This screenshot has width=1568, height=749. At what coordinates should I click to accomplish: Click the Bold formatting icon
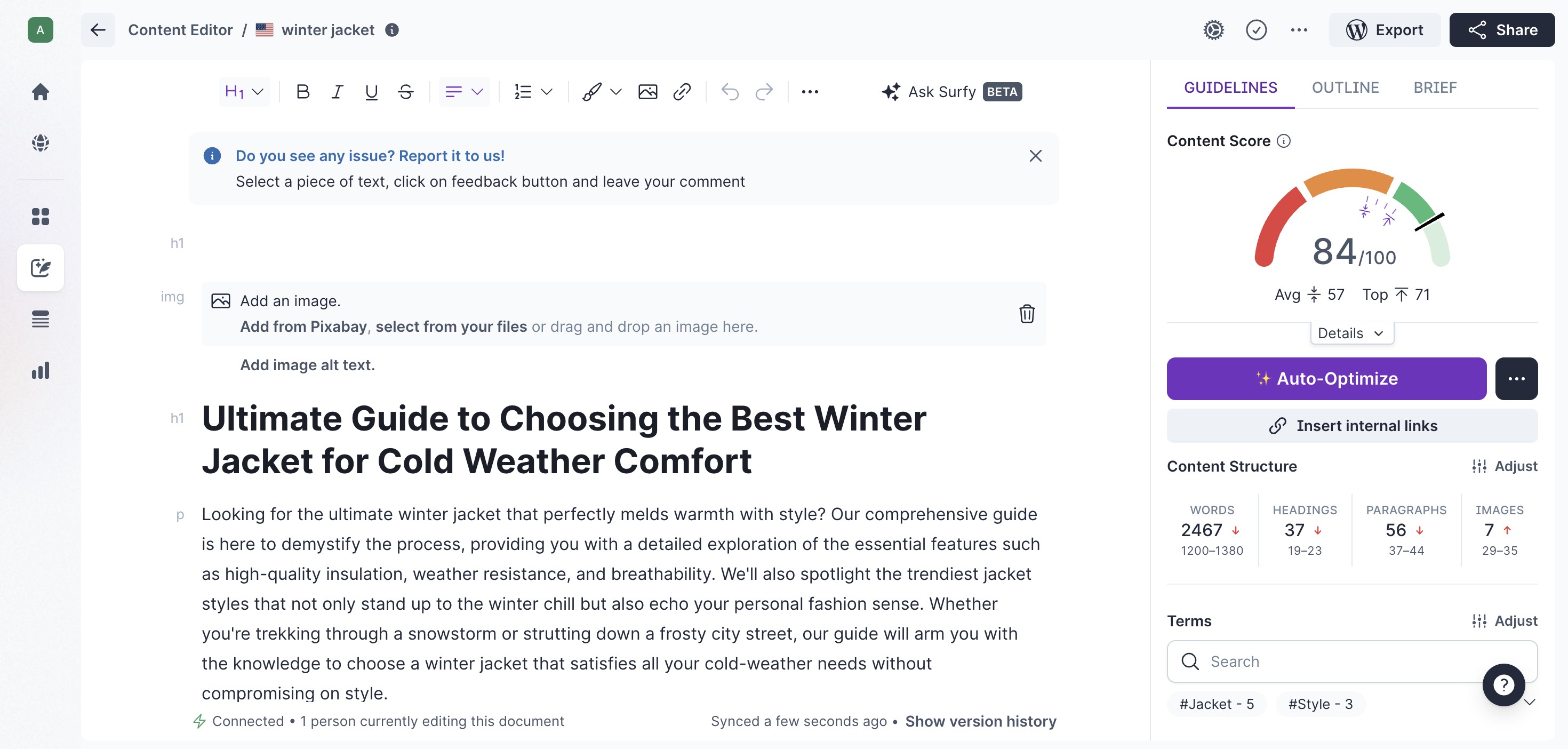coord(302,92)
